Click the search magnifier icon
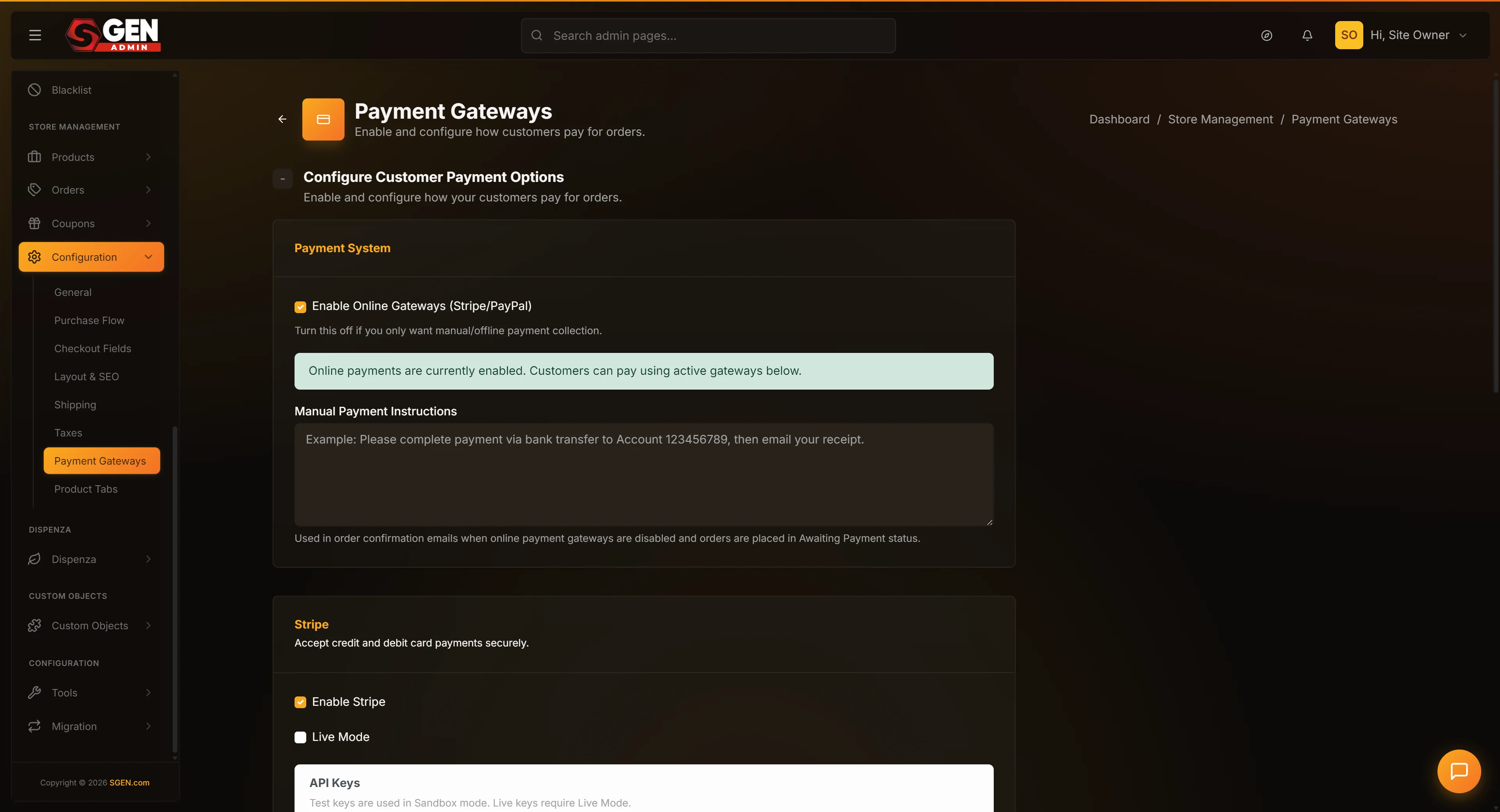This screenshot has width=1500, height=812. 537,36
